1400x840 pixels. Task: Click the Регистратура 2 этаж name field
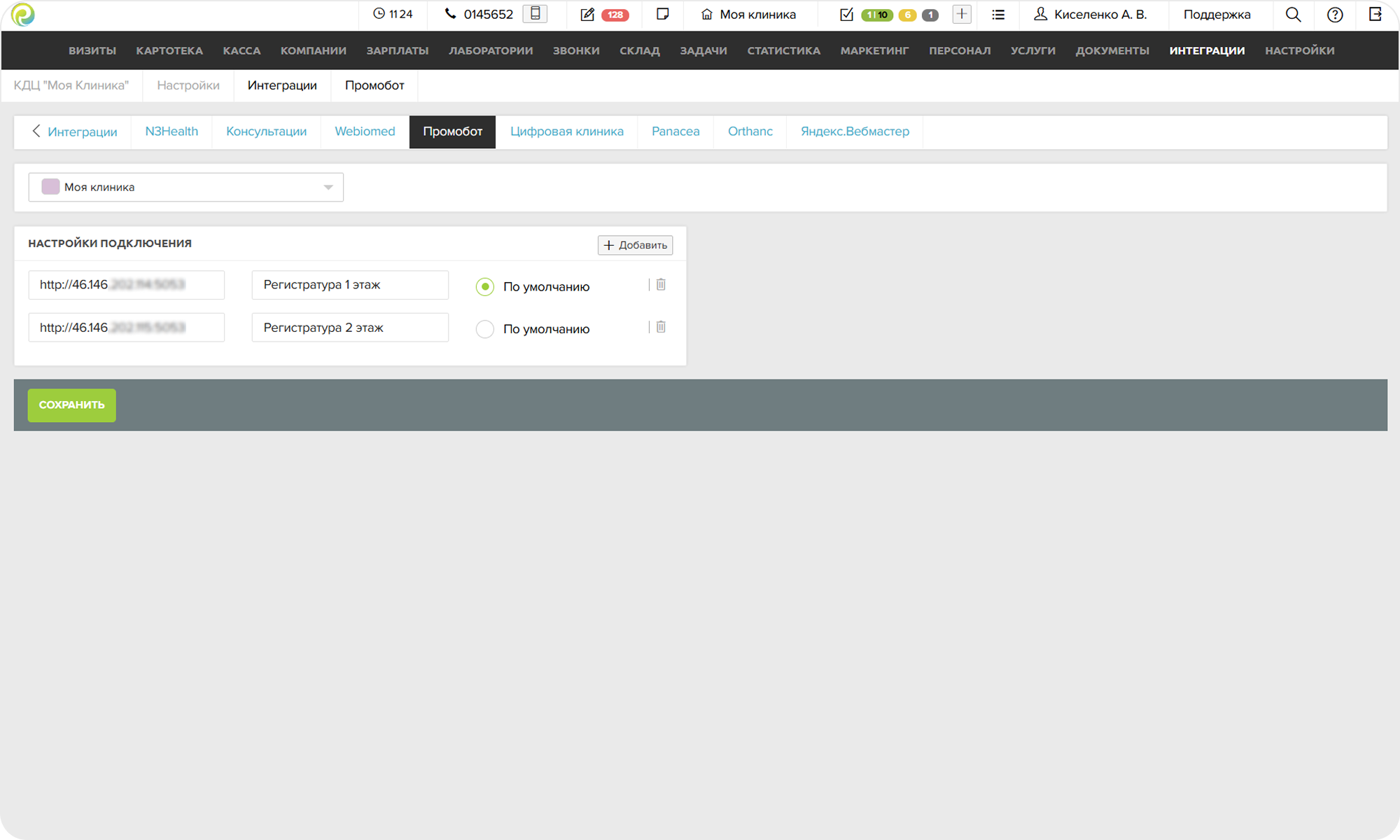point(350,328)
